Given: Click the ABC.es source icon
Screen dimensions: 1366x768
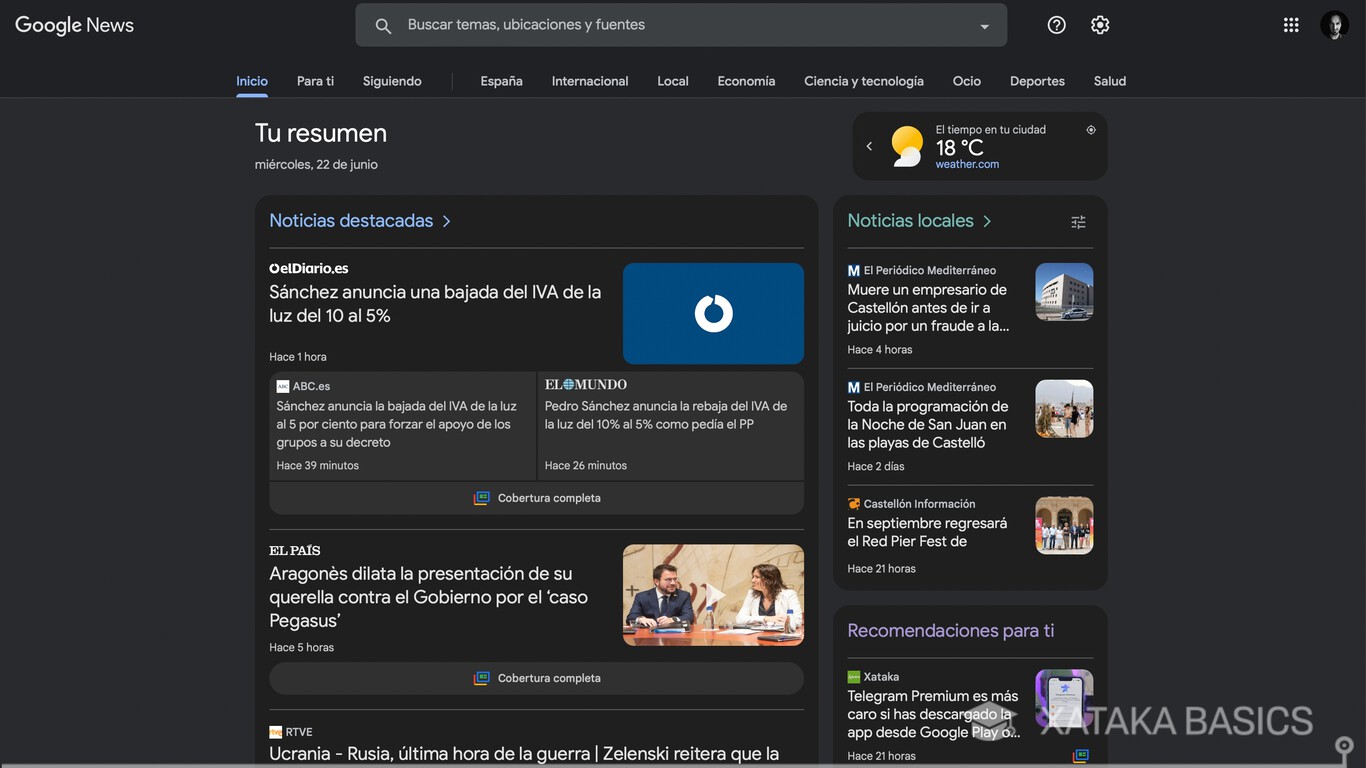Looking at the screenshot, I should click(x=283, y=385).
